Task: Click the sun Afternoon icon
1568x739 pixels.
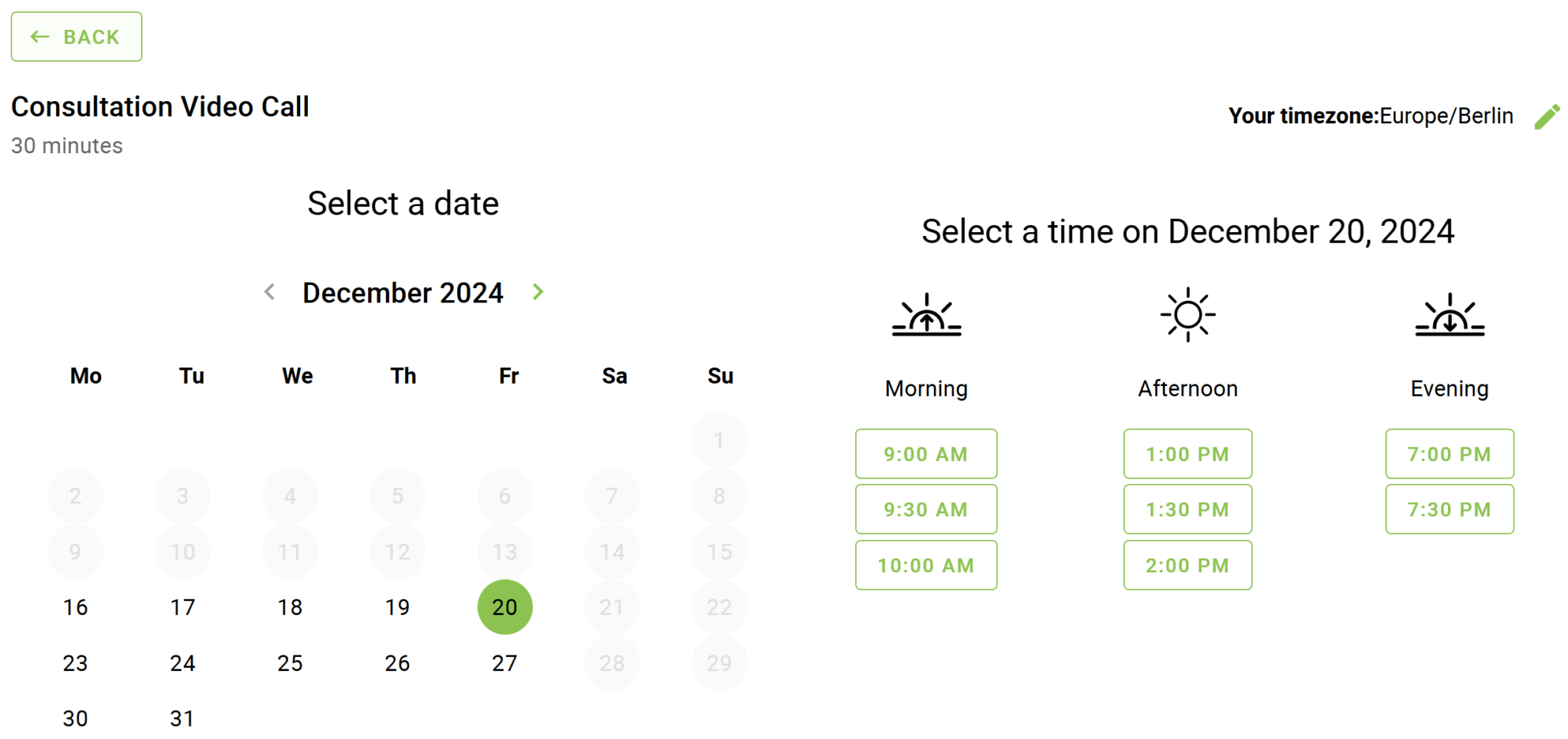Action: click(1187, 314)
